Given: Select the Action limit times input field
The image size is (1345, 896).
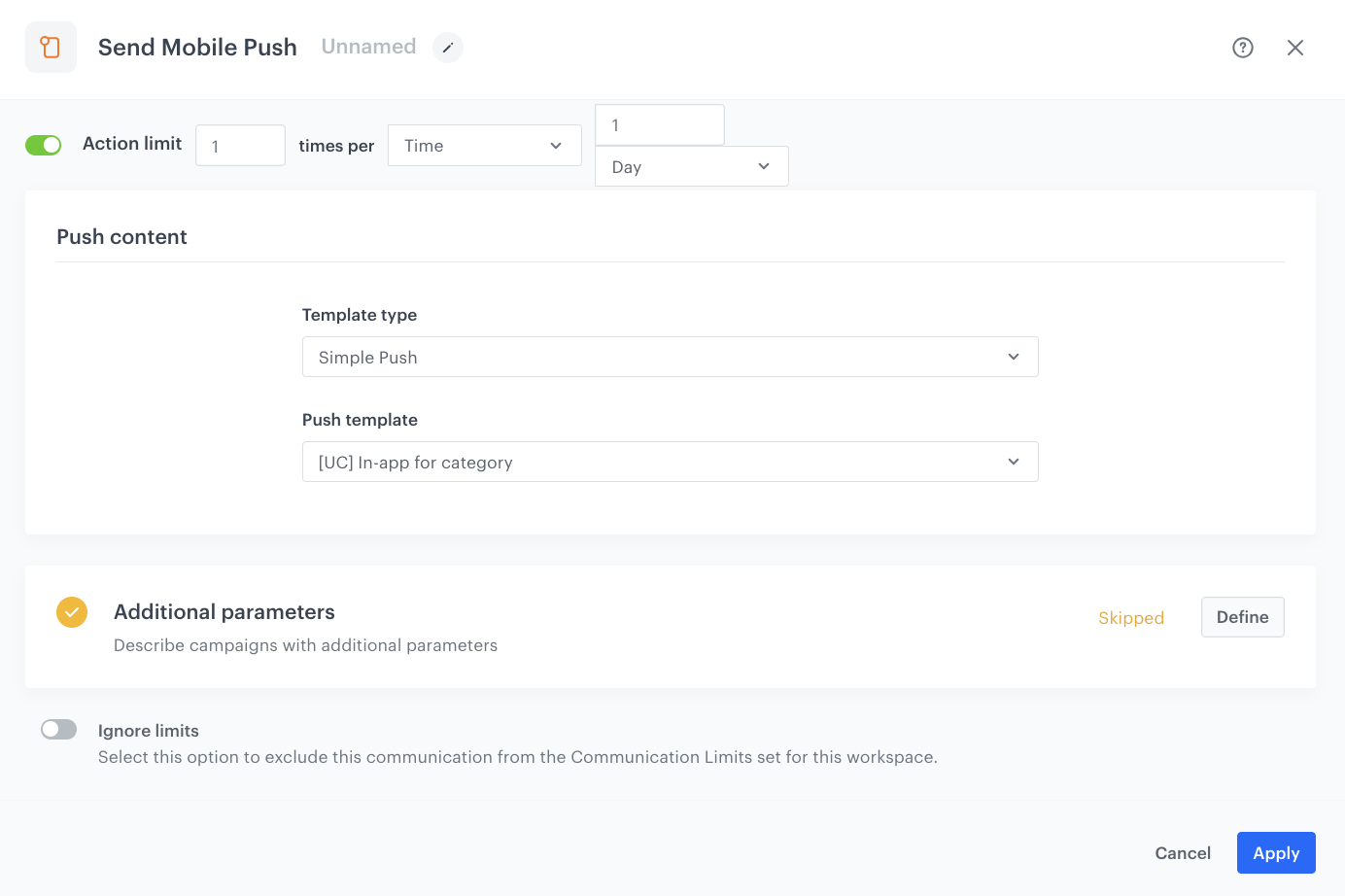Looking at the screenshot, I should coord(240,145).
